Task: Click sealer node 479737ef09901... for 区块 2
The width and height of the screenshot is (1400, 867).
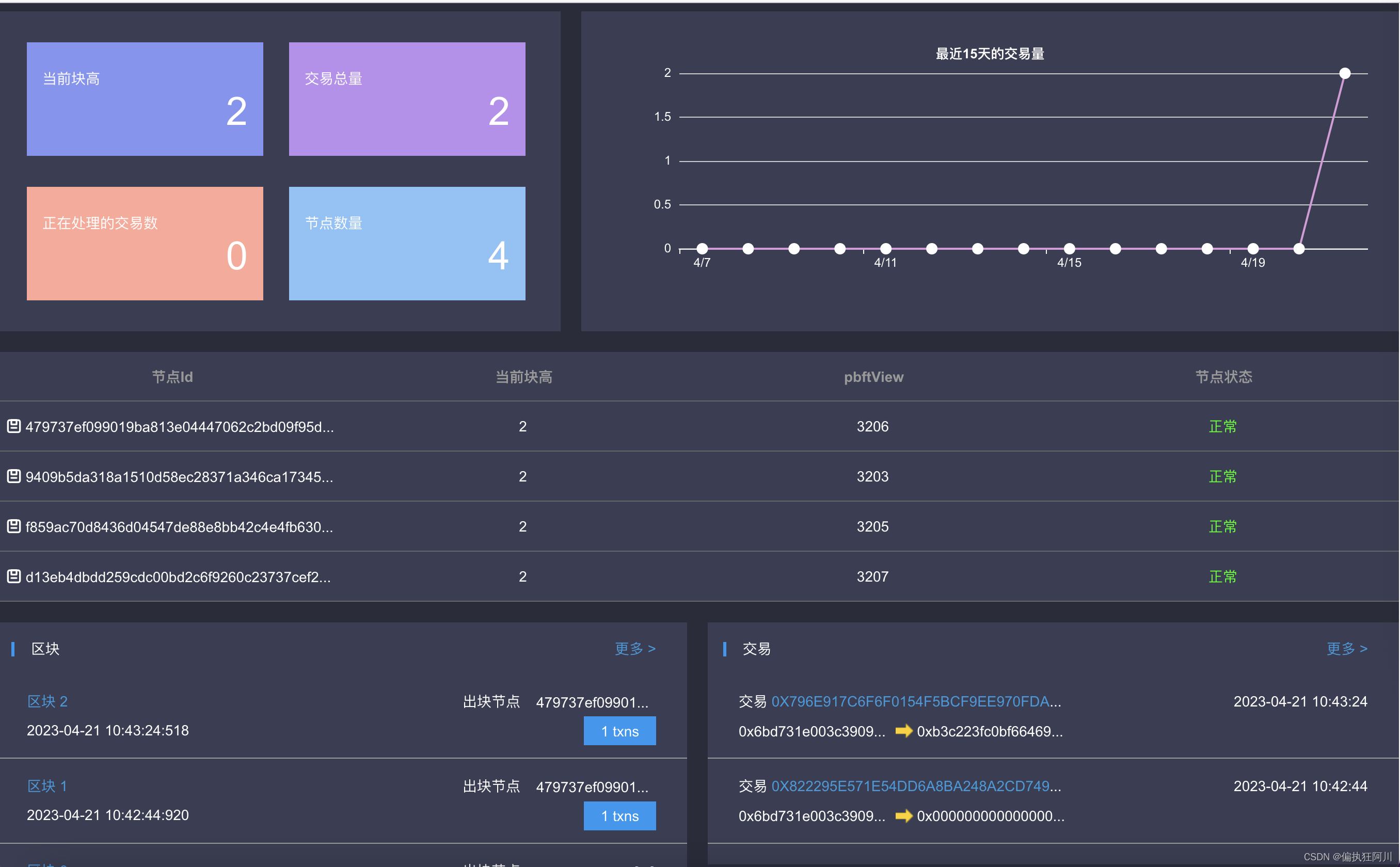Action: point(592,702)
